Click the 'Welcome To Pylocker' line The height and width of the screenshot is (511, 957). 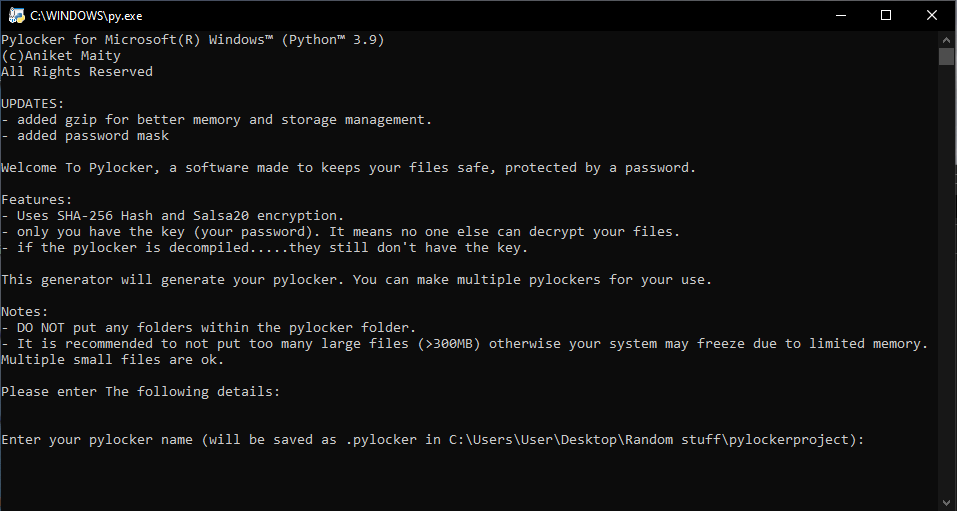pos(348,168)
